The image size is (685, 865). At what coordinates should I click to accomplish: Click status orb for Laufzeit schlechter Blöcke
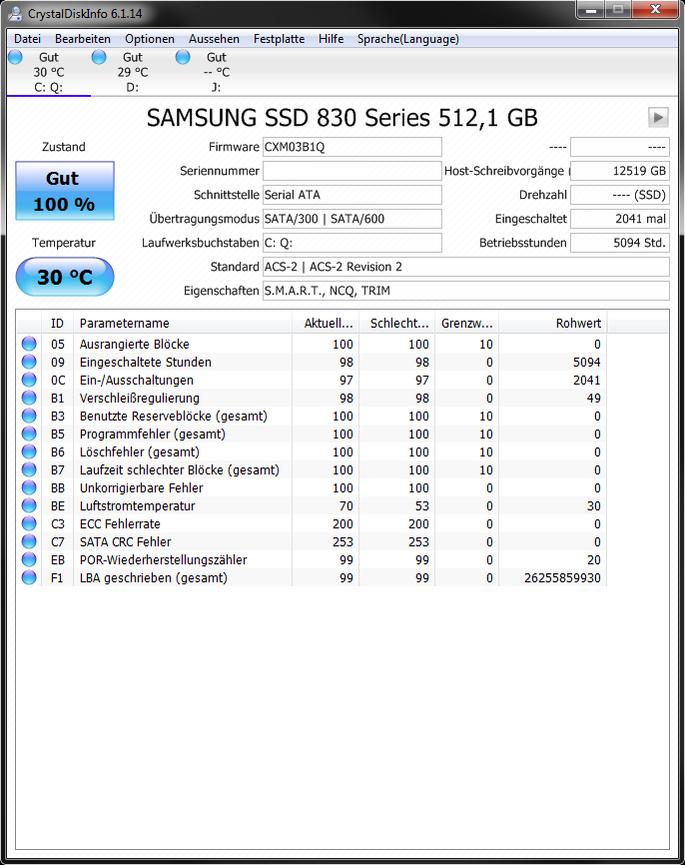pyautogui.click(x=29, y=470)
